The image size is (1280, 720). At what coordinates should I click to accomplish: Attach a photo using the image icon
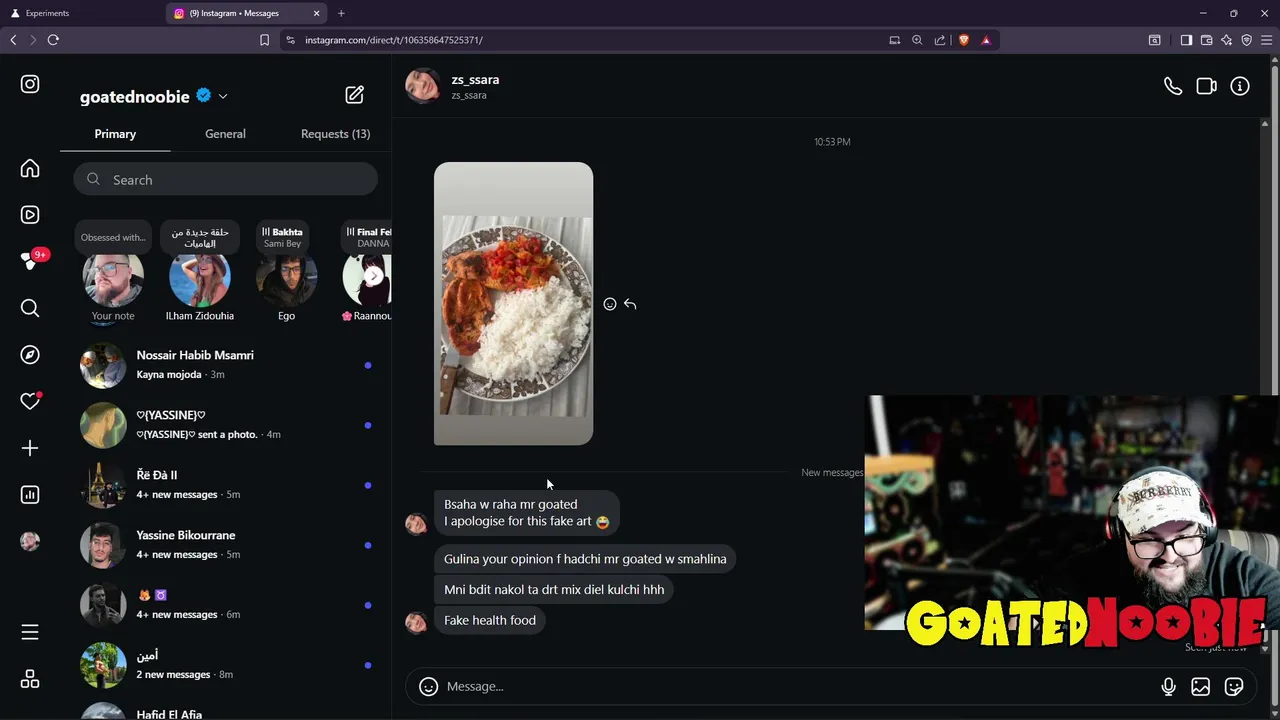(x=1201, y=686)
